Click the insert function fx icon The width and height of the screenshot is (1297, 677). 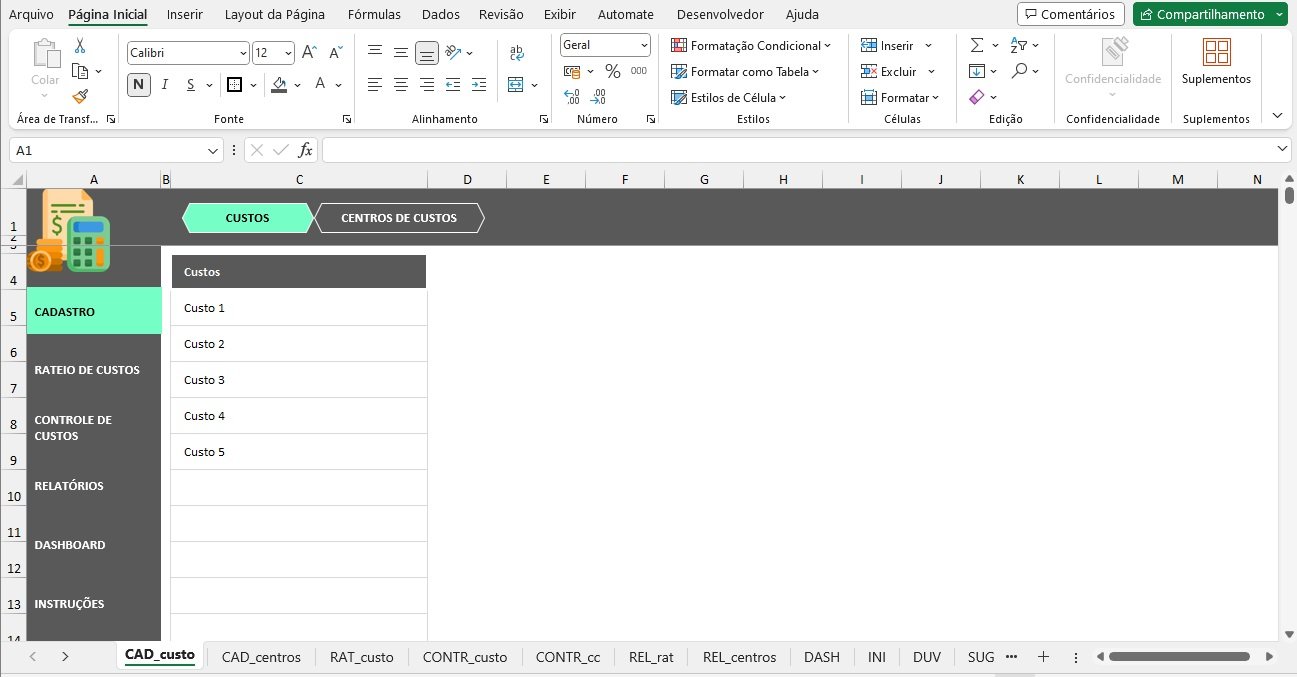(x=306, y=150)
